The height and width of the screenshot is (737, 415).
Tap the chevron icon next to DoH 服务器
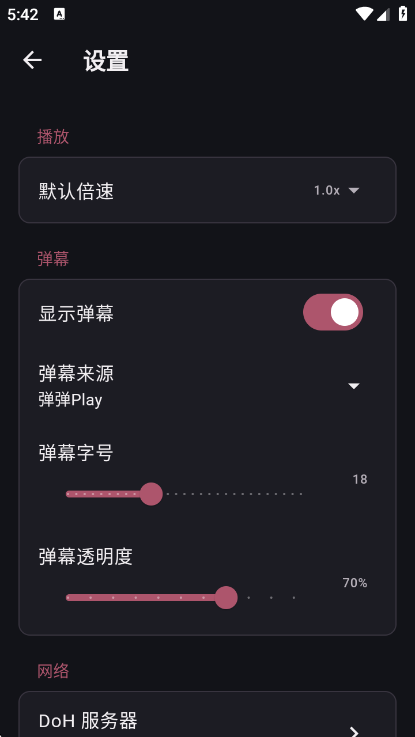[354, 731]
